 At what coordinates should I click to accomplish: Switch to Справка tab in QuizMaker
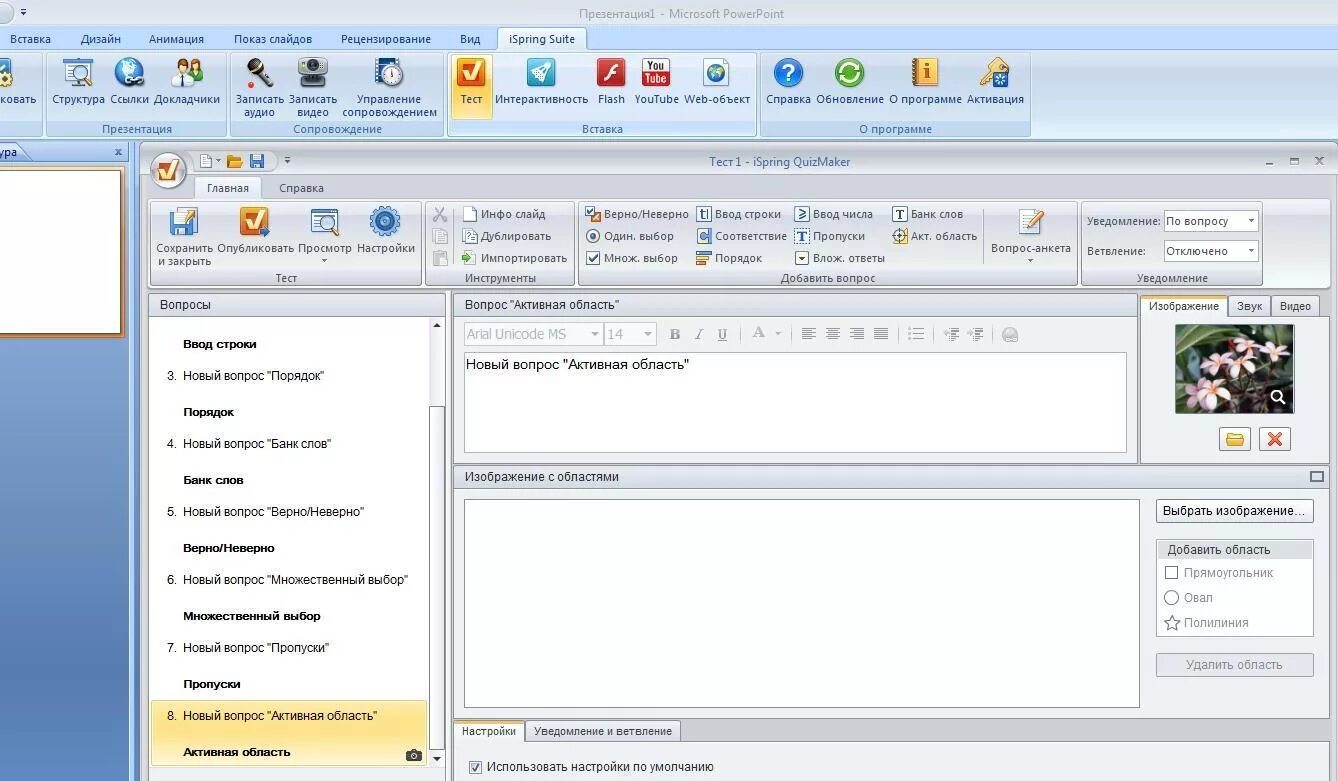(x=301, y=188)
